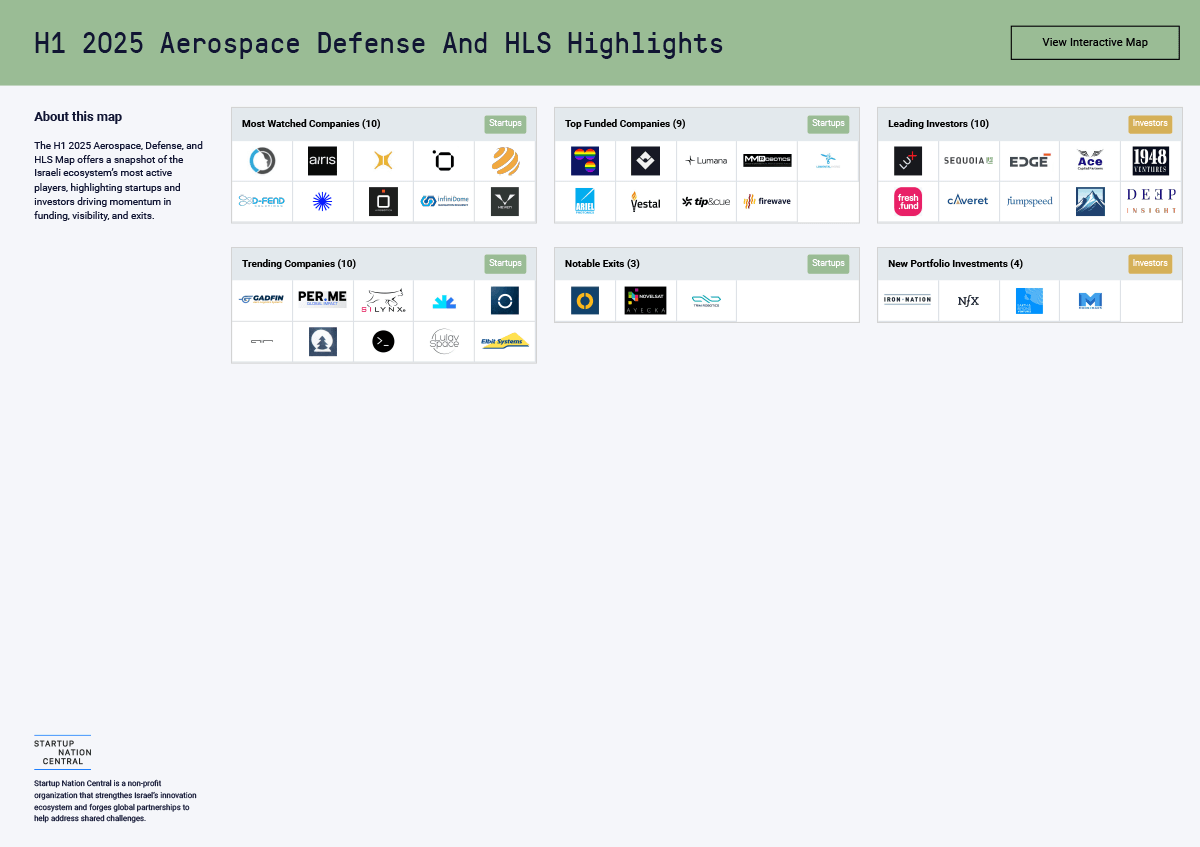Click the Investors tag on New Portfolio Investments
Screen dimensions: 1200x847
[x=1150, y=264]
